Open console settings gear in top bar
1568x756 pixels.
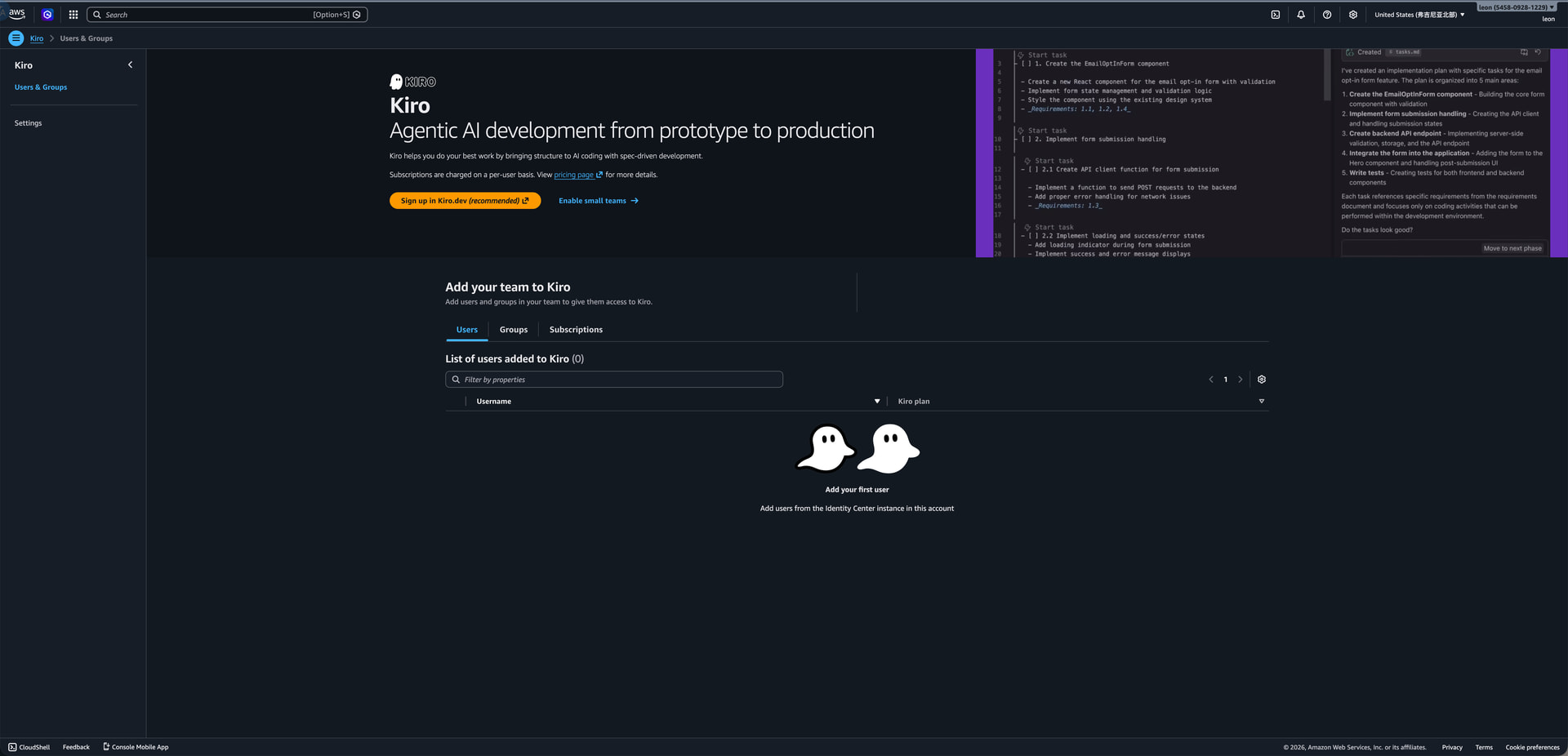click(1353, 15)
